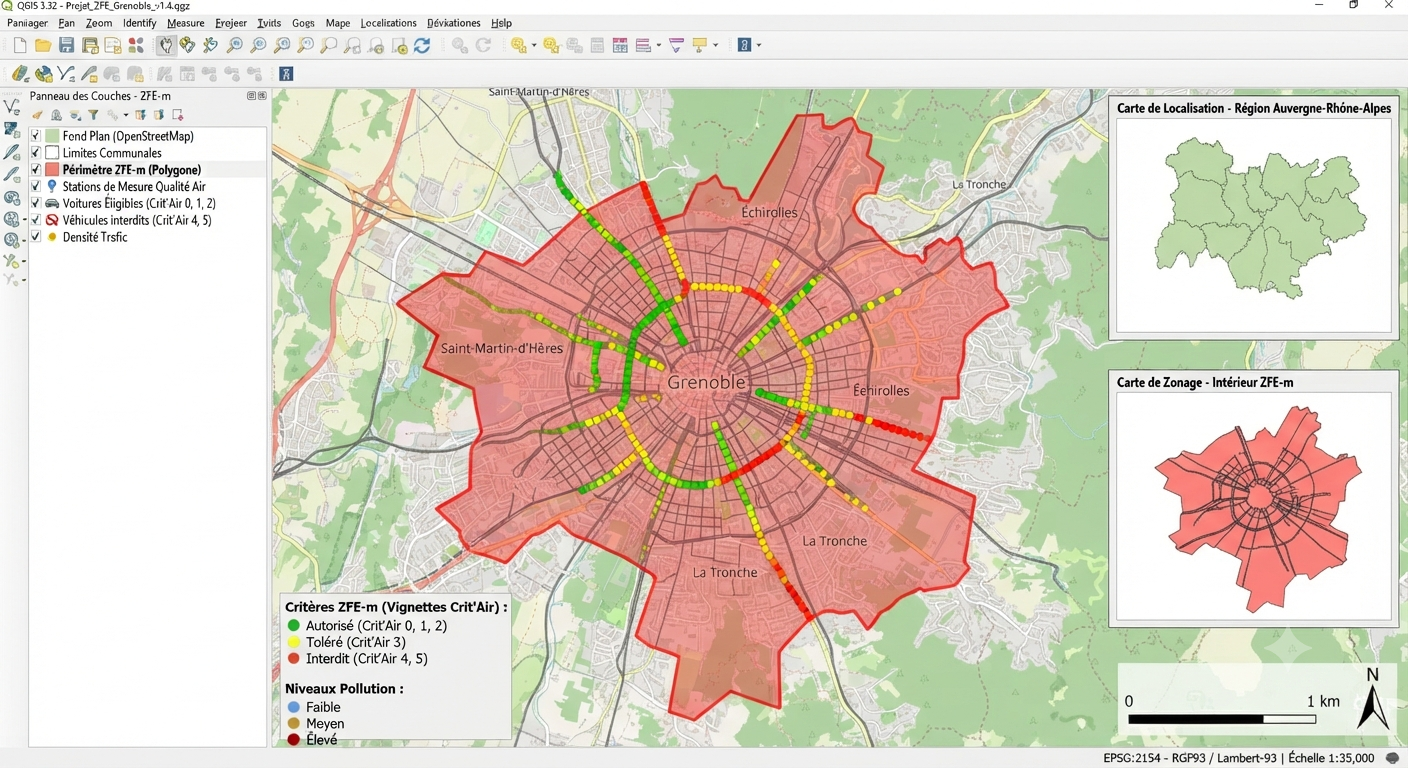Click the status bar messages icon at bottom right
The image size is (1408, 768).
pyautogui.click(x=1392, y=758)
